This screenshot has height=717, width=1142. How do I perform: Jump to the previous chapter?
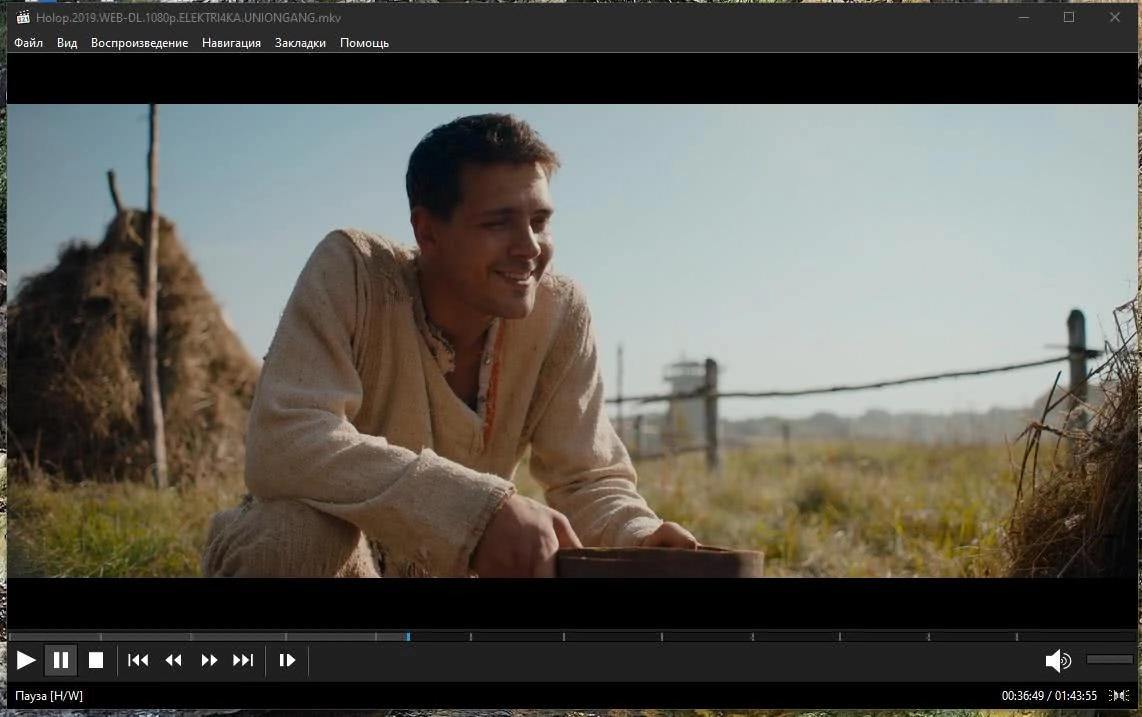tap(138, 660)
